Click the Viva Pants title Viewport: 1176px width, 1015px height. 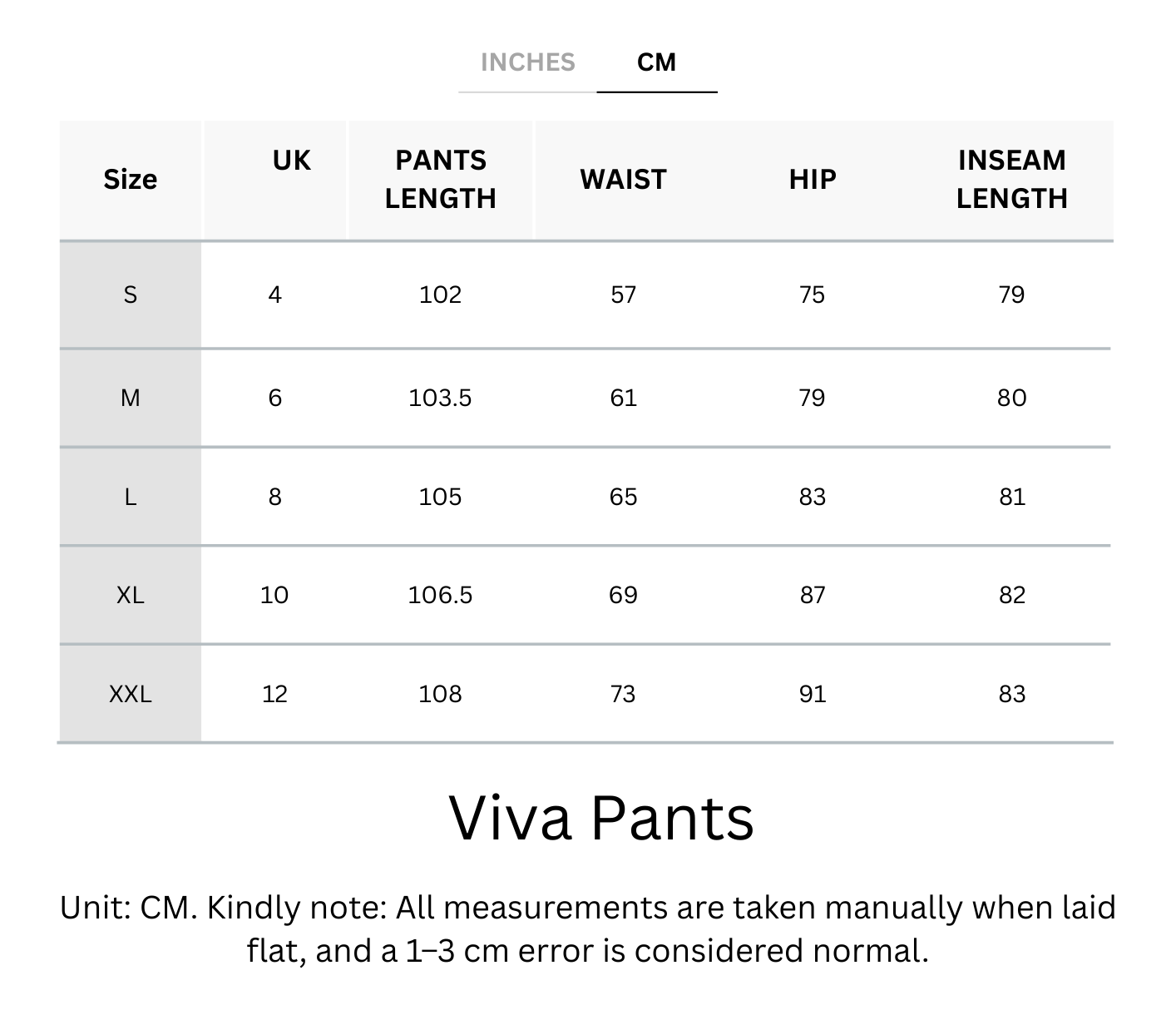tap(601, 818)
